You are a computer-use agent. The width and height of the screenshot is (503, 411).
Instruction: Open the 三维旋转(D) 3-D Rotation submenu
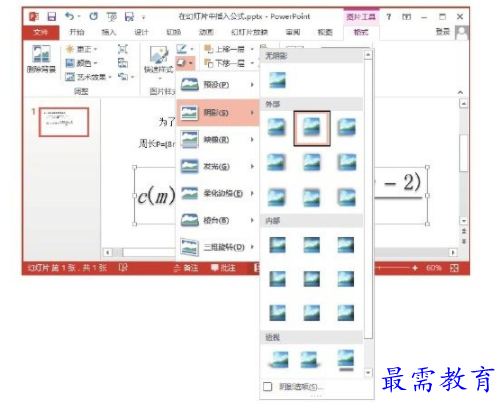point(218,247)
